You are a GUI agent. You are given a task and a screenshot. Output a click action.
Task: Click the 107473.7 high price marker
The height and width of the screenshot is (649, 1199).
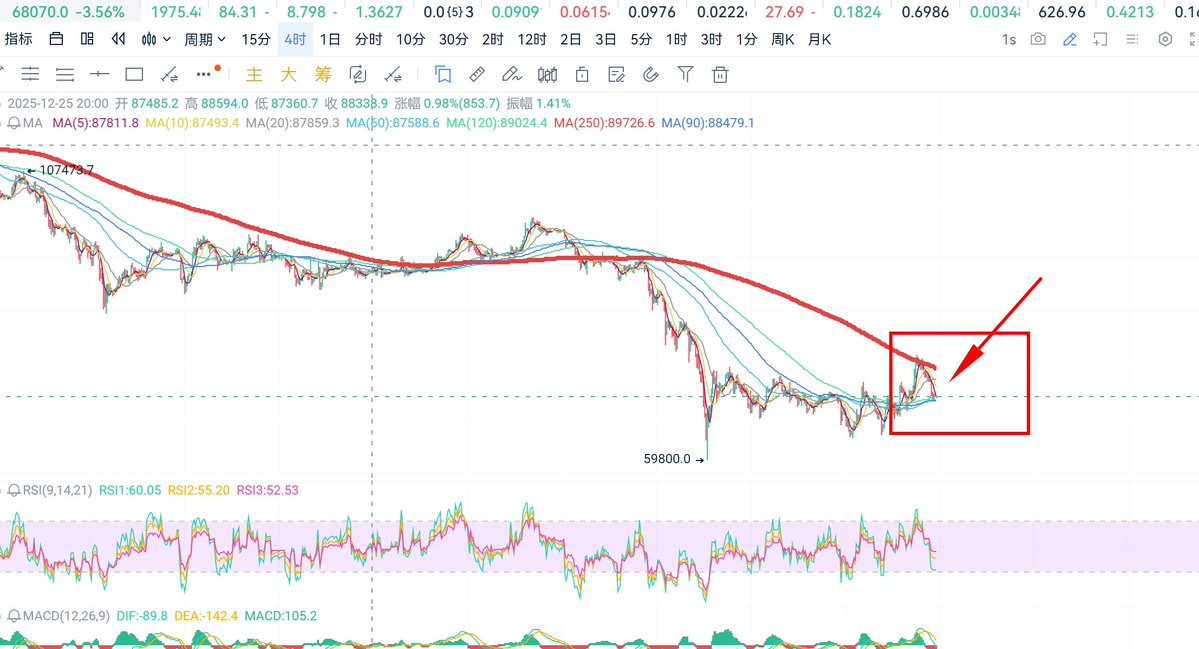click(x=60, y=170)
